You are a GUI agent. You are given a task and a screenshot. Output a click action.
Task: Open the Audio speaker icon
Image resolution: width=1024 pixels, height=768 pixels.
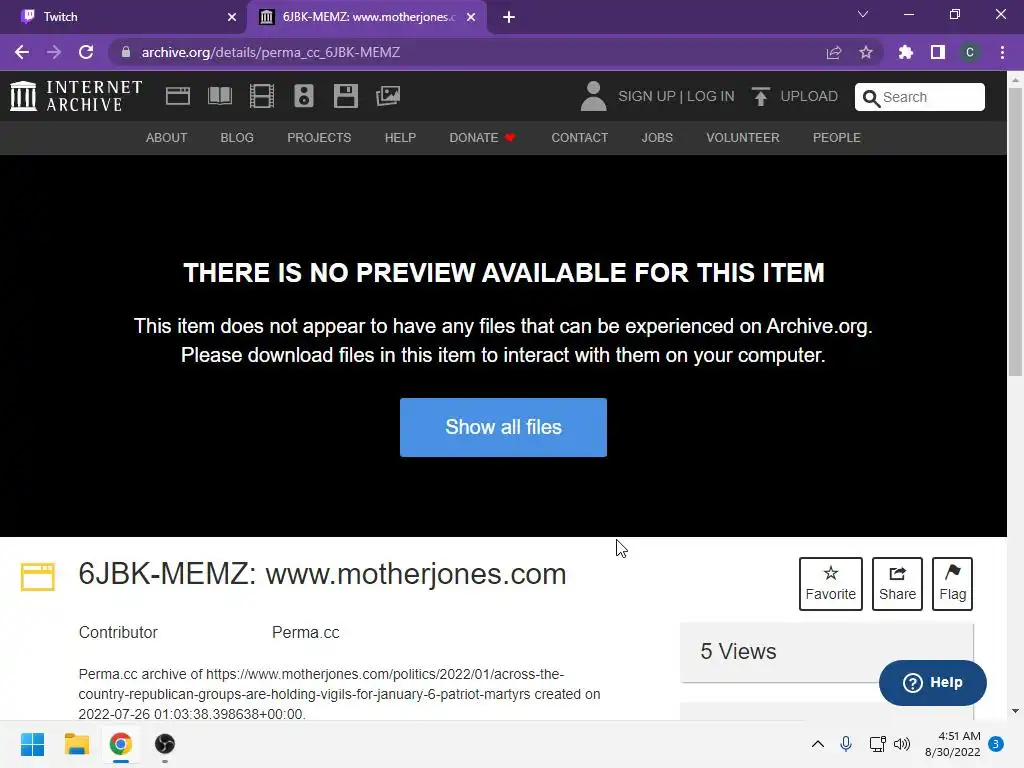coord(304,96)
